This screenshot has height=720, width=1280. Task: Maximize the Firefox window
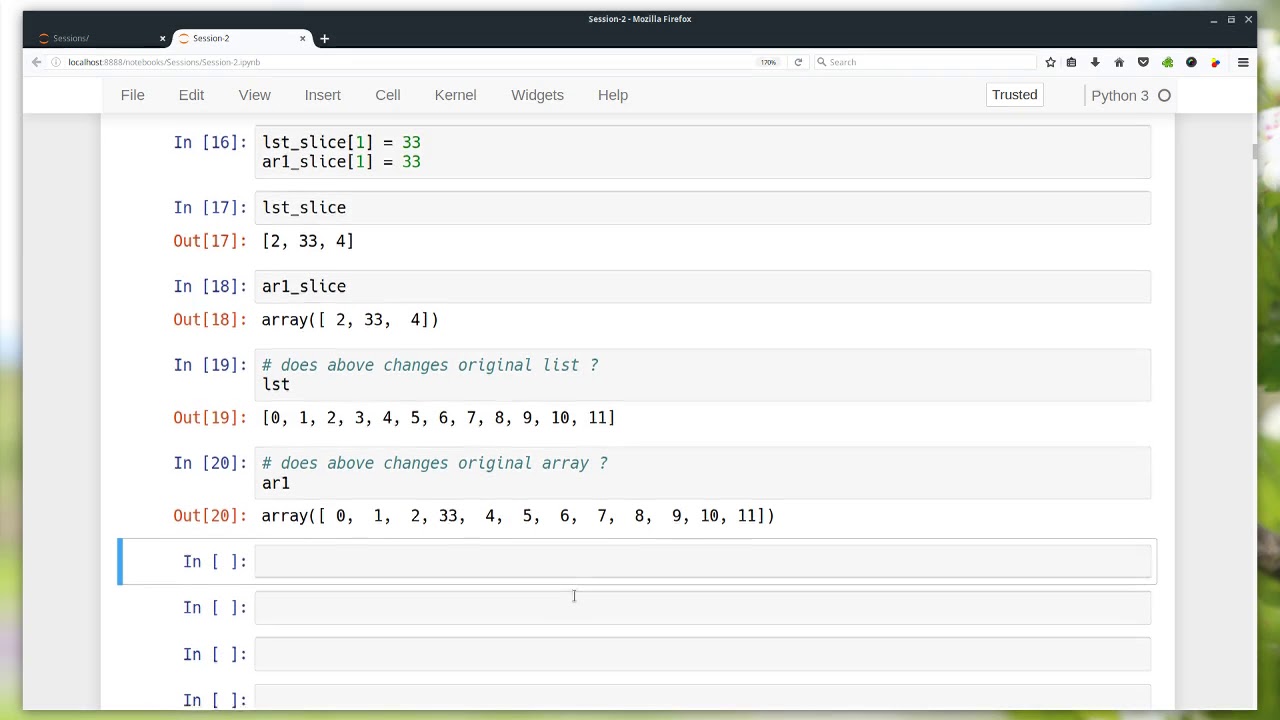[x=1231, y=19]
